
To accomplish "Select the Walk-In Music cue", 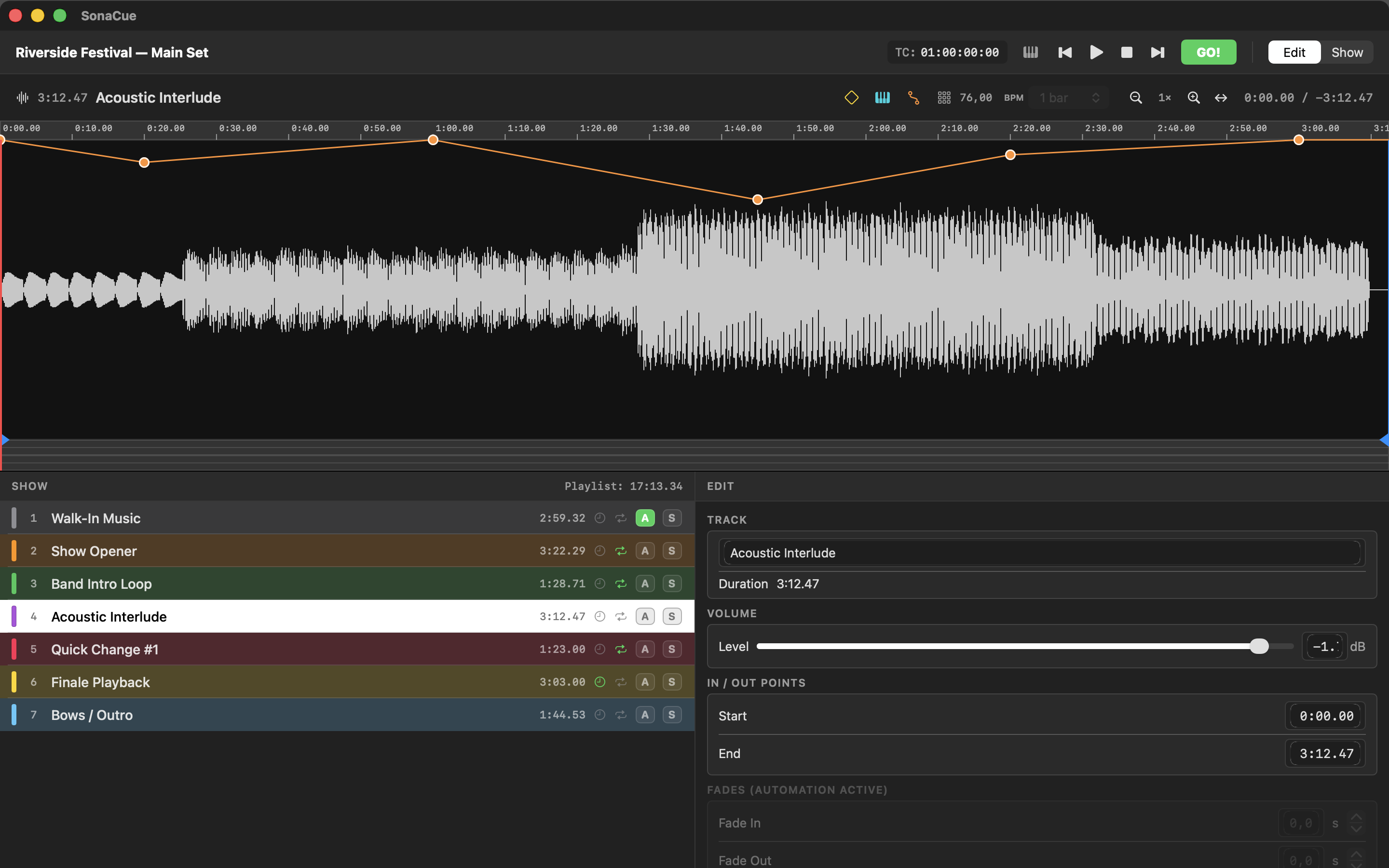I will coord(347,518).
